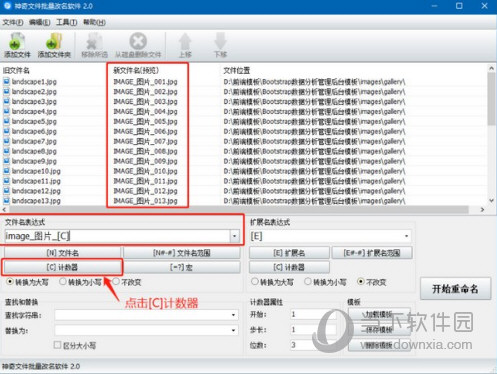This screenshot has width=497, height=374.
Task: Click the file name expression input field
Action: [x=117, y=236]
